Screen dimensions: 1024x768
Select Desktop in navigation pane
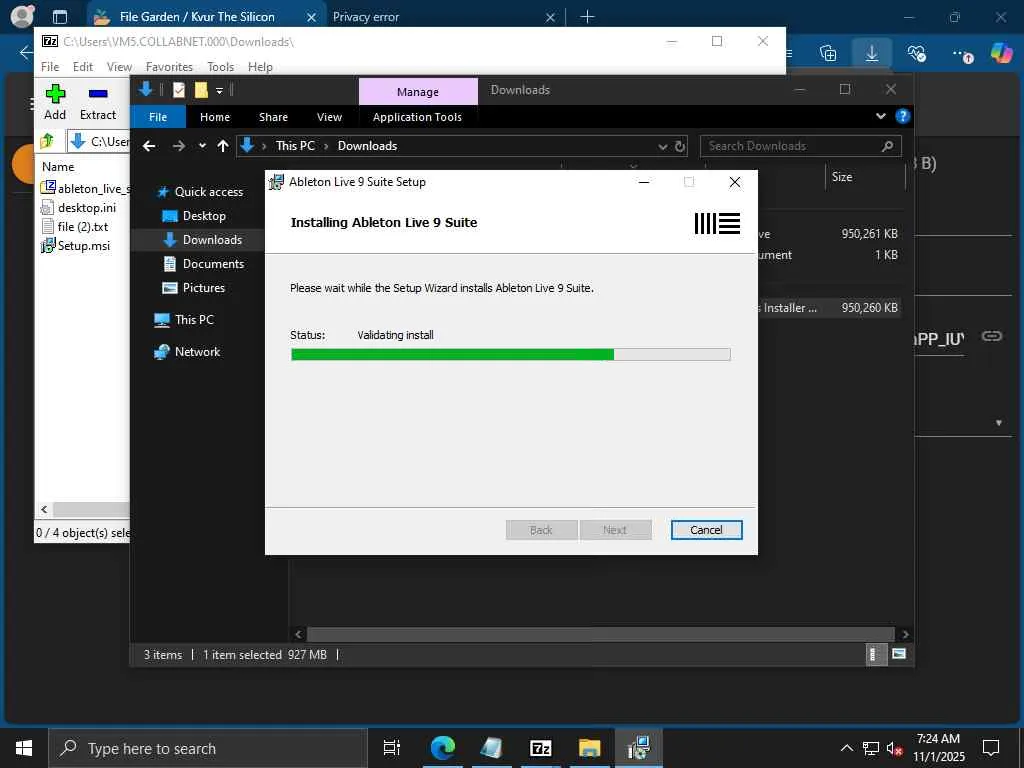(x=195, y=216)
